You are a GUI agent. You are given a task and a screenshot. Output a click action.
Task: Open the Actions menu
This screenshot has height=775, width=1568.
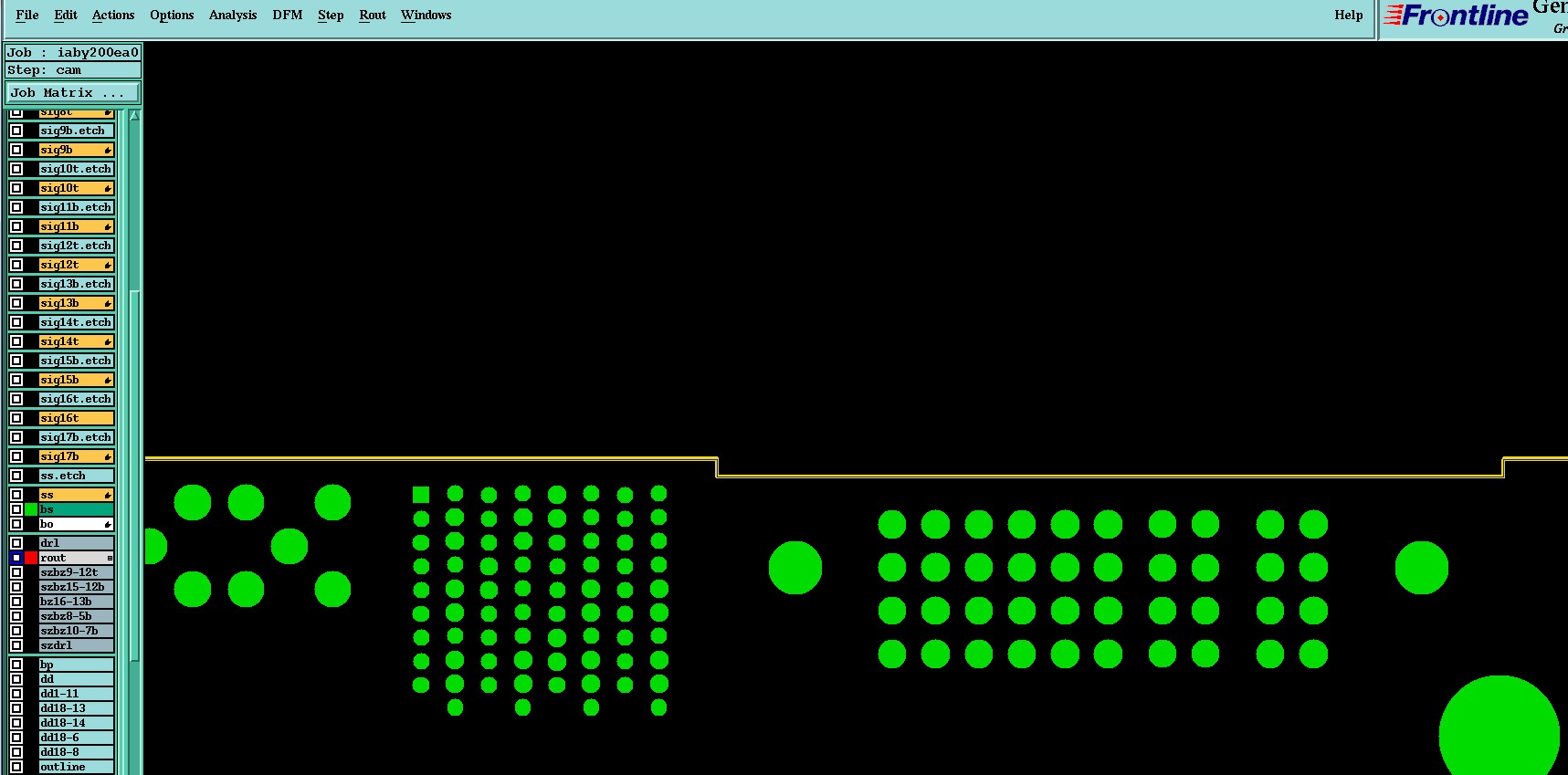pos(113,15)
